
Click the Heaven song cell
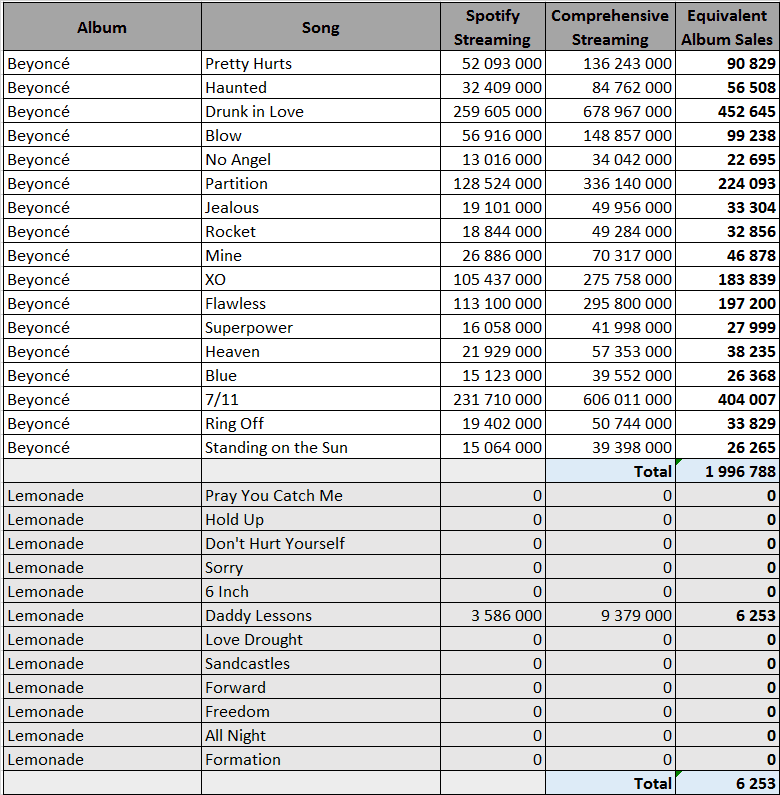pyautogui.click(x=321, y=351)
